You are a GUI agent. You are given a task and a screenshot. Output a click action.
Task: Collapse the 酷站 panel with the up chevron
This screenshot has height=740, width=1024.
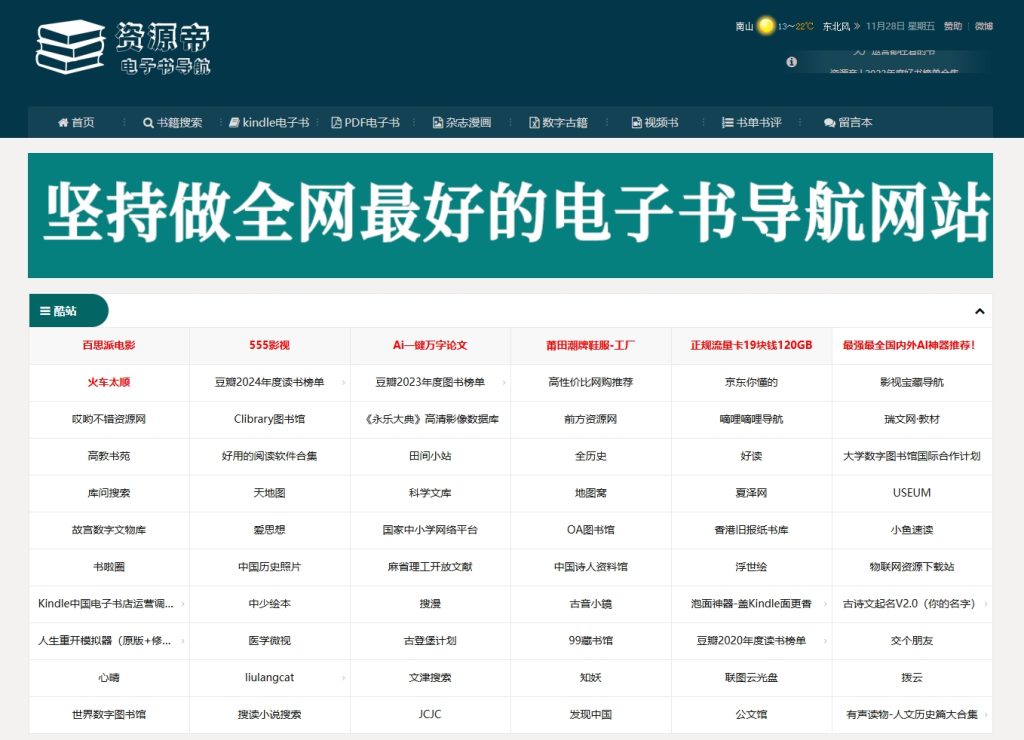pos(978,311)
